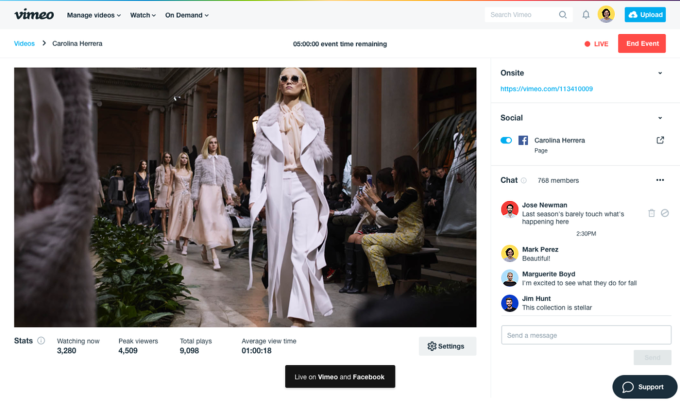The image size is (680, 401).
Task: Open the vimeo.com/113410009 link
Action: click(x=546, y=88)
